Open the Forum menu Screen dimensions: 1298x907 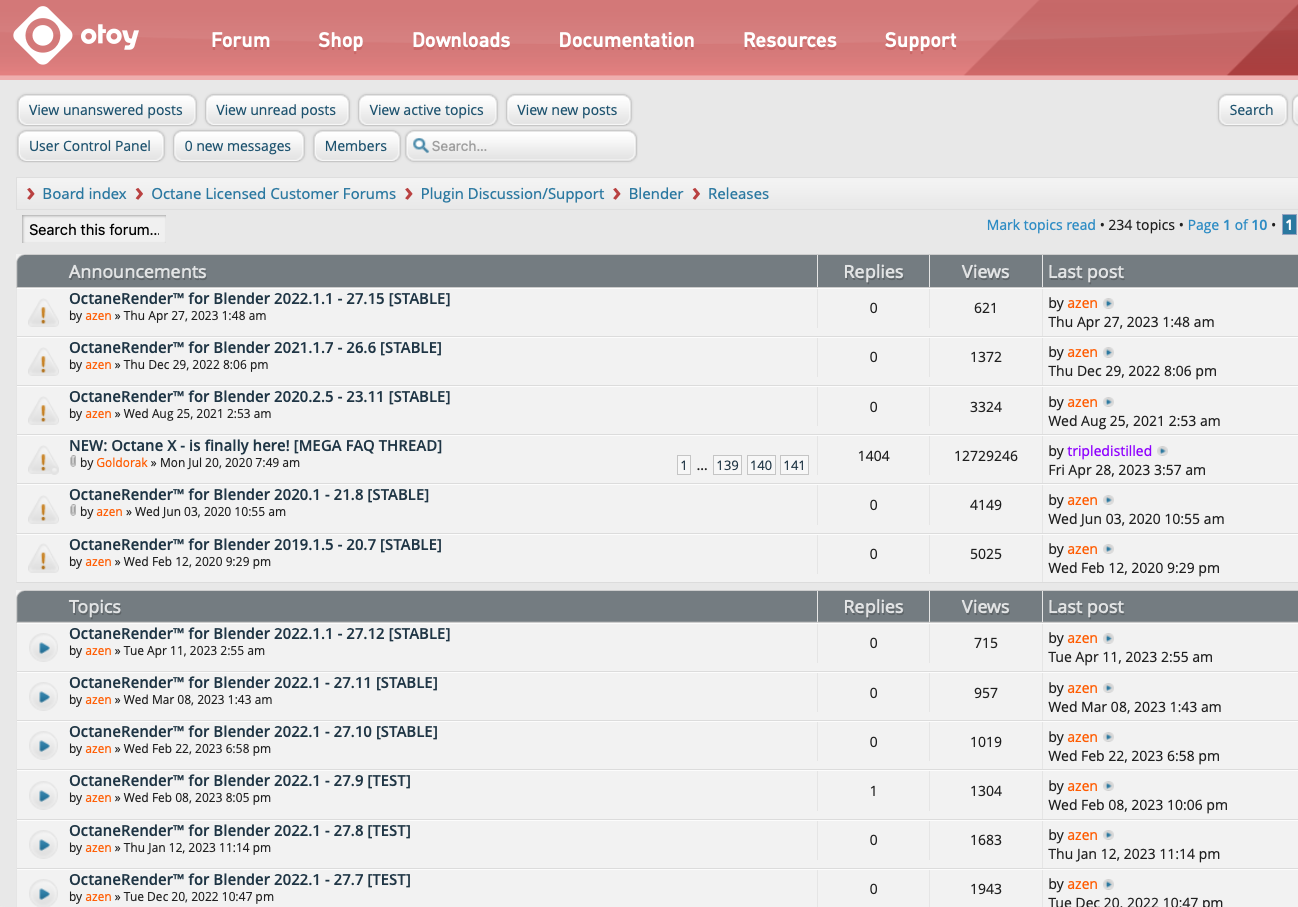tap(240, 40)
